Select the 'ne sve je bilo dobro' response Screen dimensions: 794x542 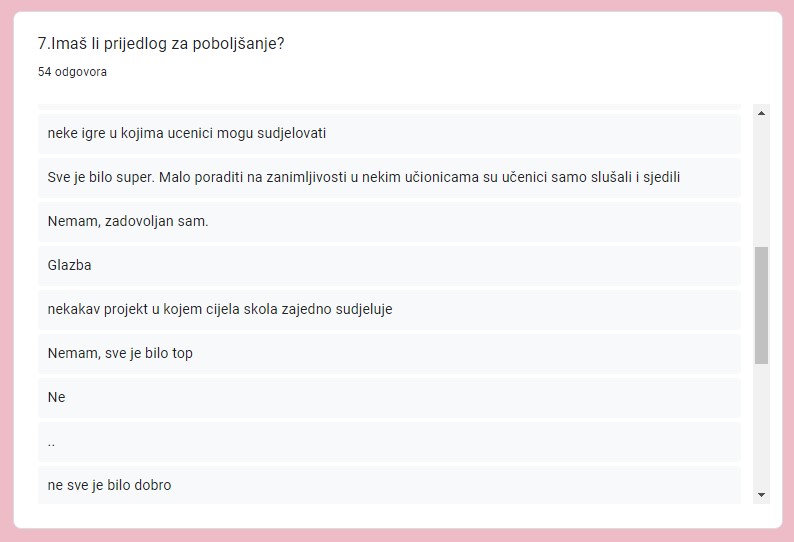click(x=389, y=485)
